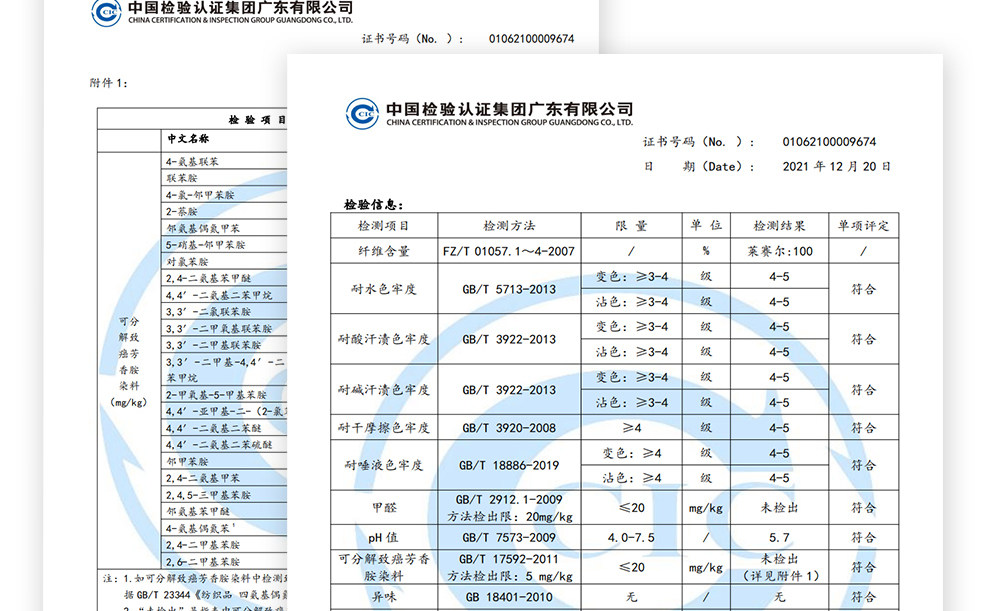This screenshot has width=1000, height=611.
Task: Select the 耐唾液色牢度 row label
Action: [x=383, y=465]
